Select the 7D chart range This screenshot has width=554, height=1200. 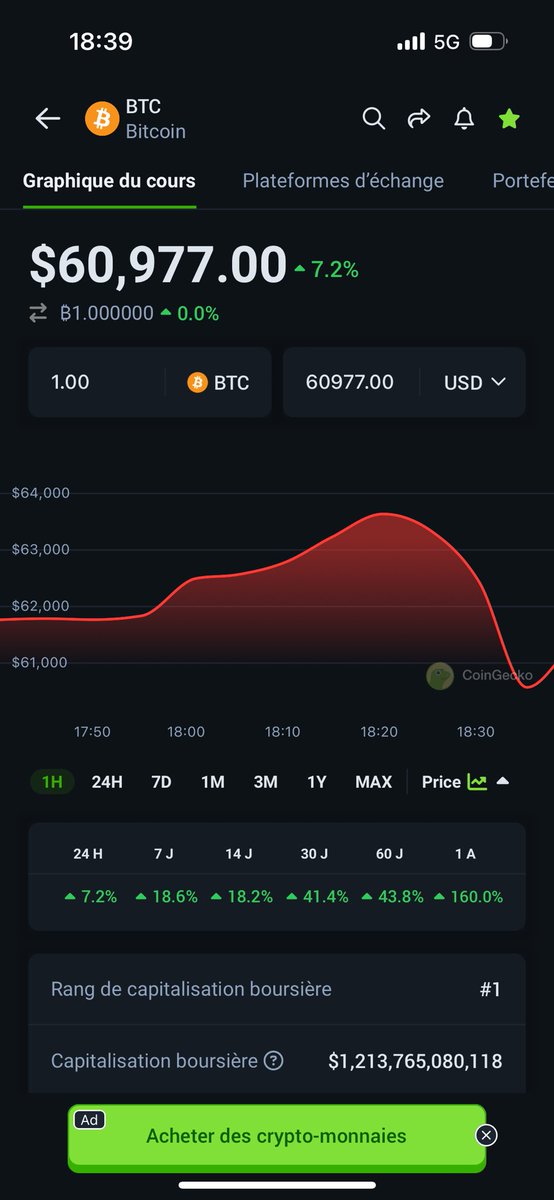click(161, 782)
